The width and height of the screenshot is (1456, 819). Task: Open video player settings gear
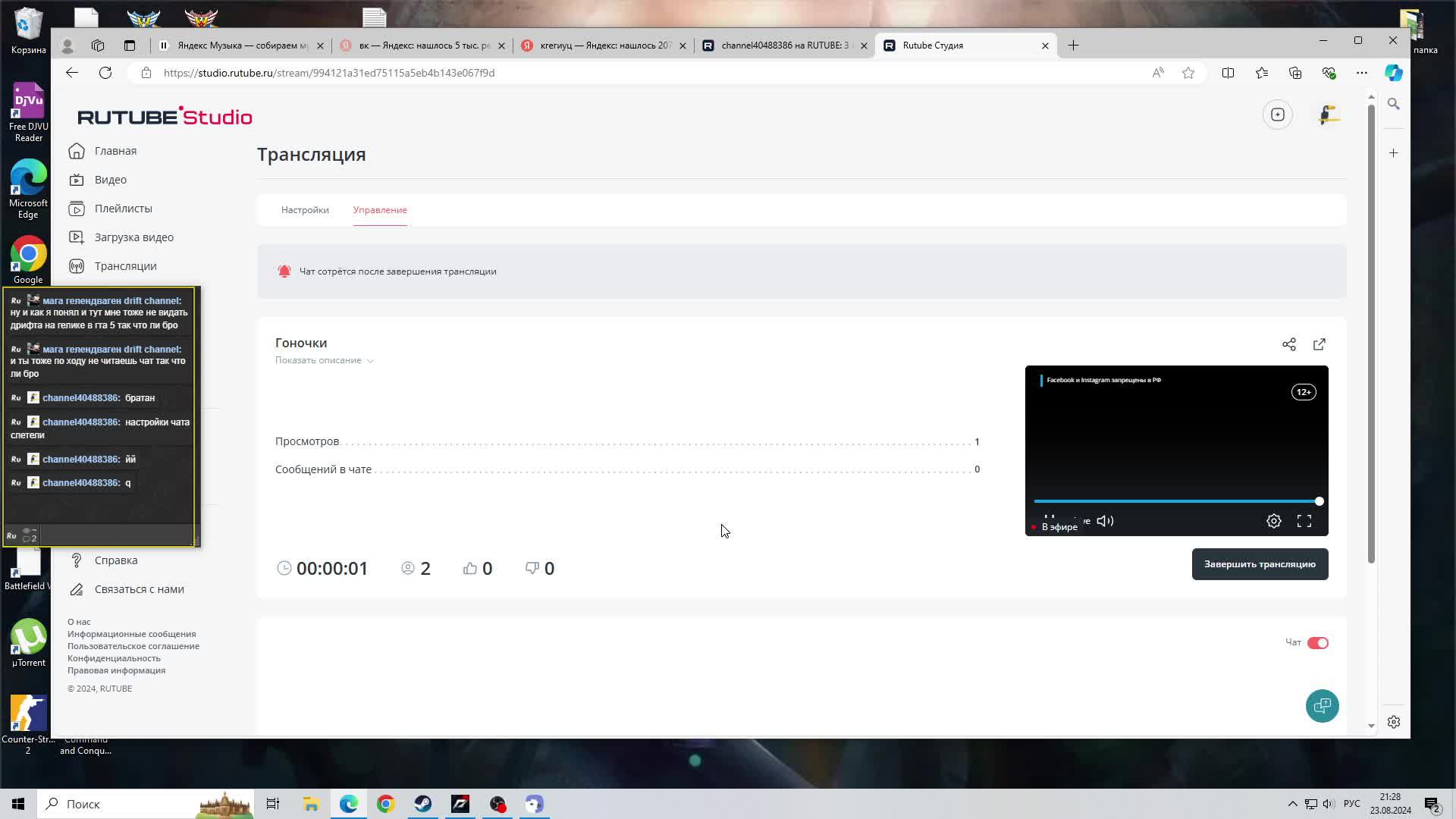tap(1274, 521)
